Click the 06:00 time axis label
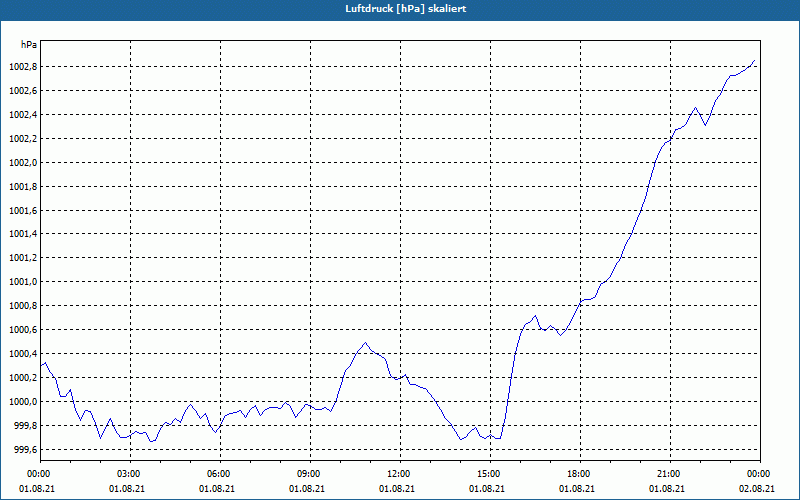The width and height of the screenshot is (800, 500). pos(220,474)
